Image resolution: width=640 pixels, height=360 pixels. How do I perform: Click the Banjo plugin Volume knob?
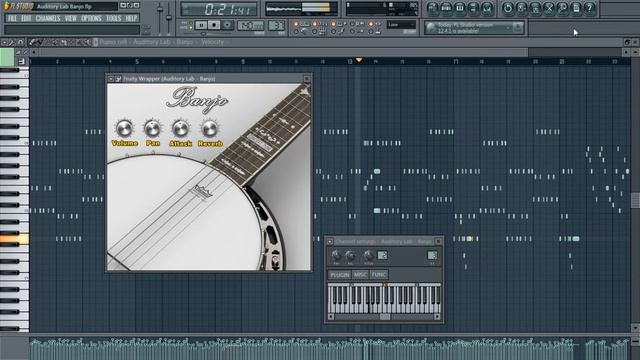[x=124, y=129]
